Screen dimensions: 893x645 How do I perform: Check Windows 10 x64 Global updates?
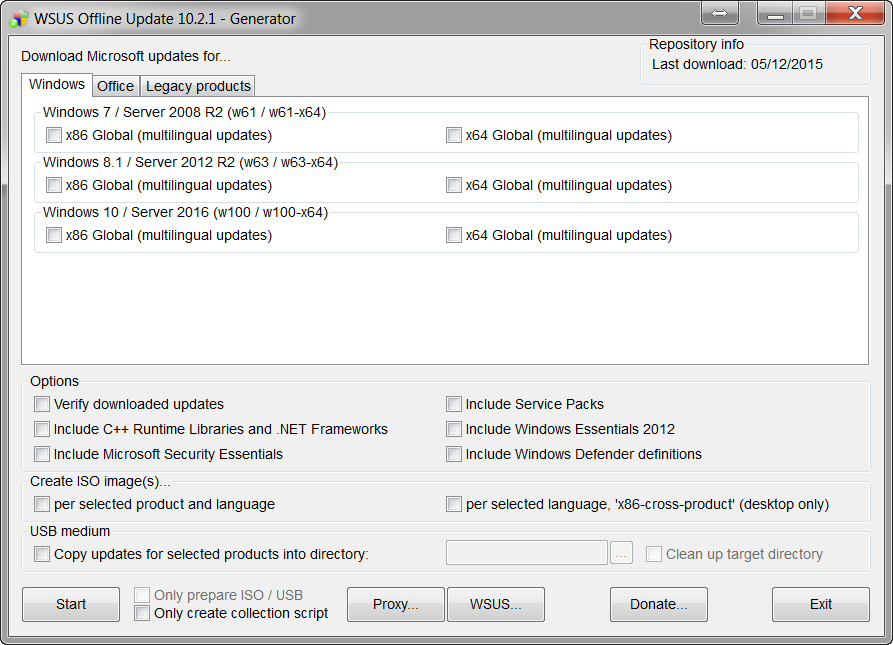pos(454,235)
